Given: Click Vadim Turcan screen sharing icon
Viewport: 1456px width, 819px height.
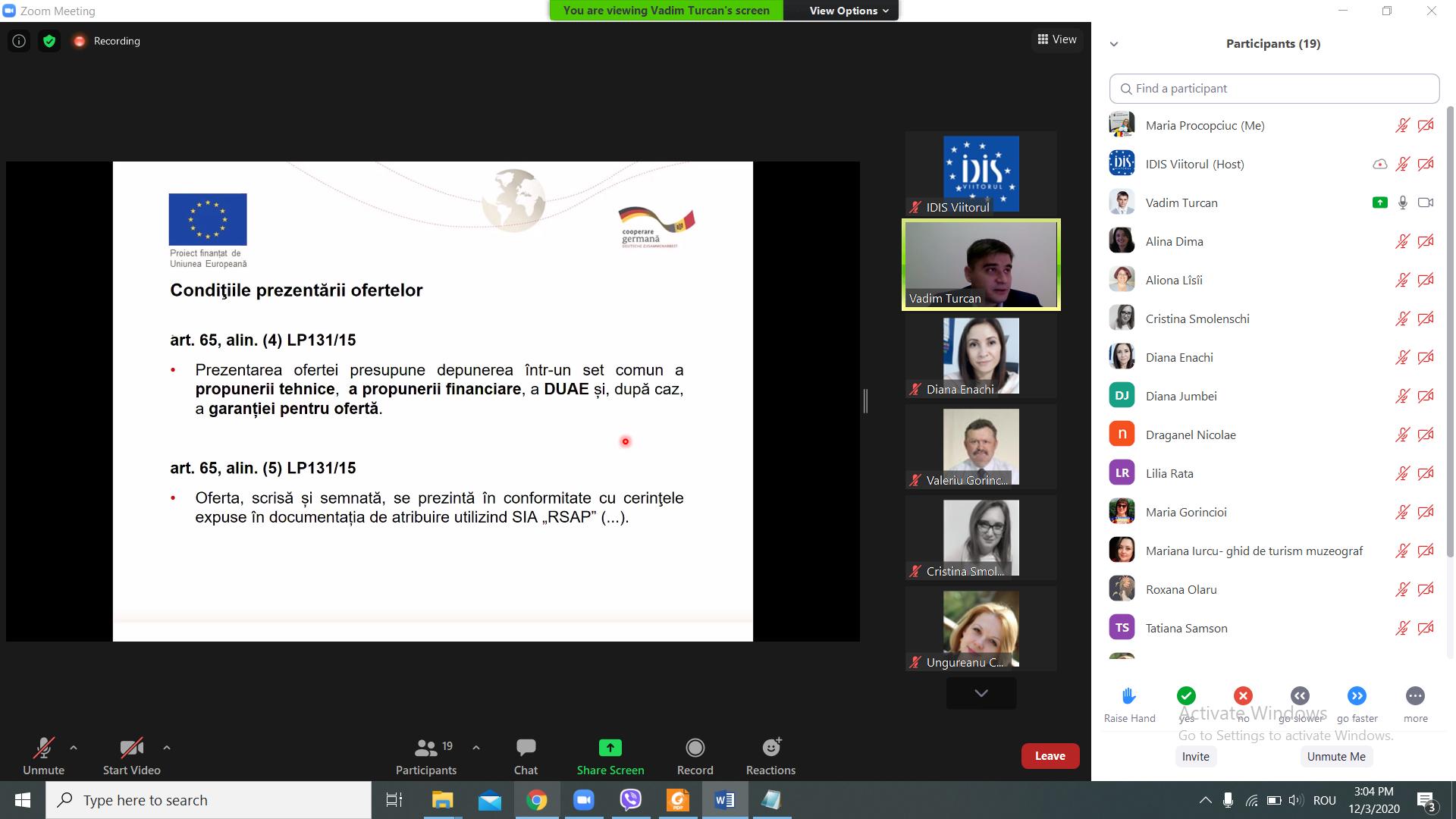Looking at the screenshot, I should click(1380, 202).
